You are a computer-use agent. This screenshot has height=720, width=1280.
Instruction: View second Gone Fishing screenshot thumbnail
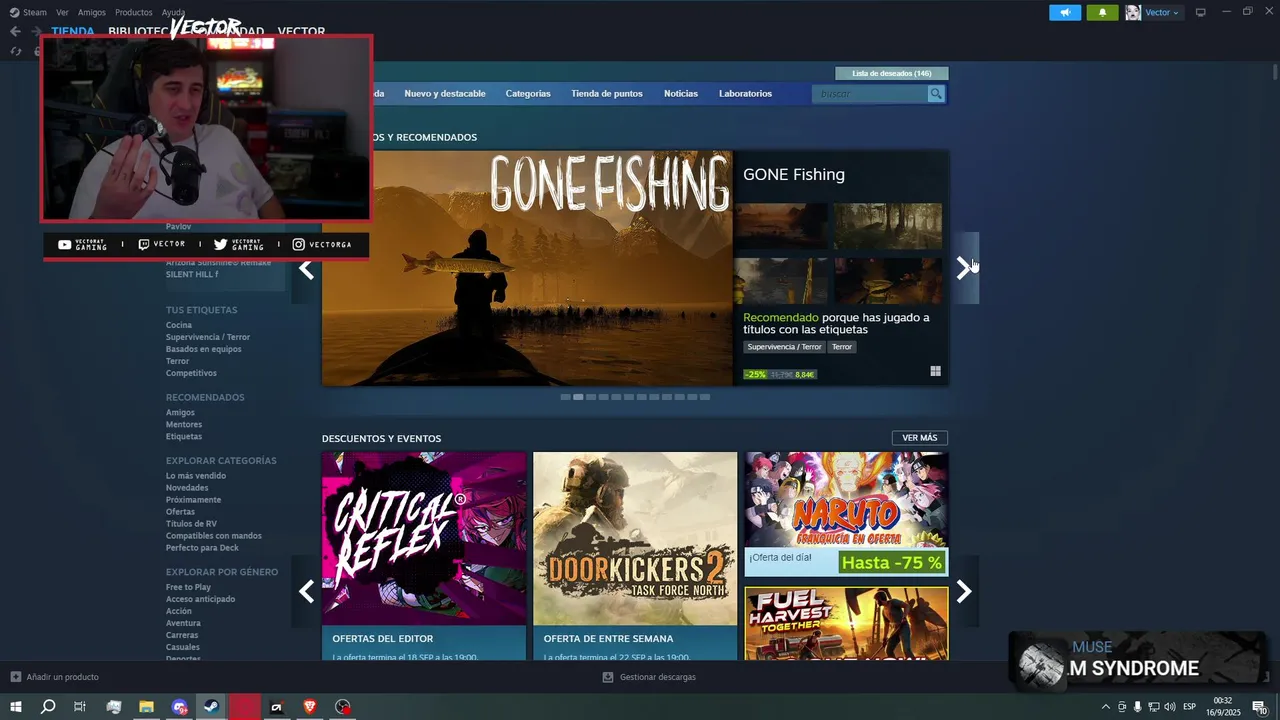tap(888, 226)
